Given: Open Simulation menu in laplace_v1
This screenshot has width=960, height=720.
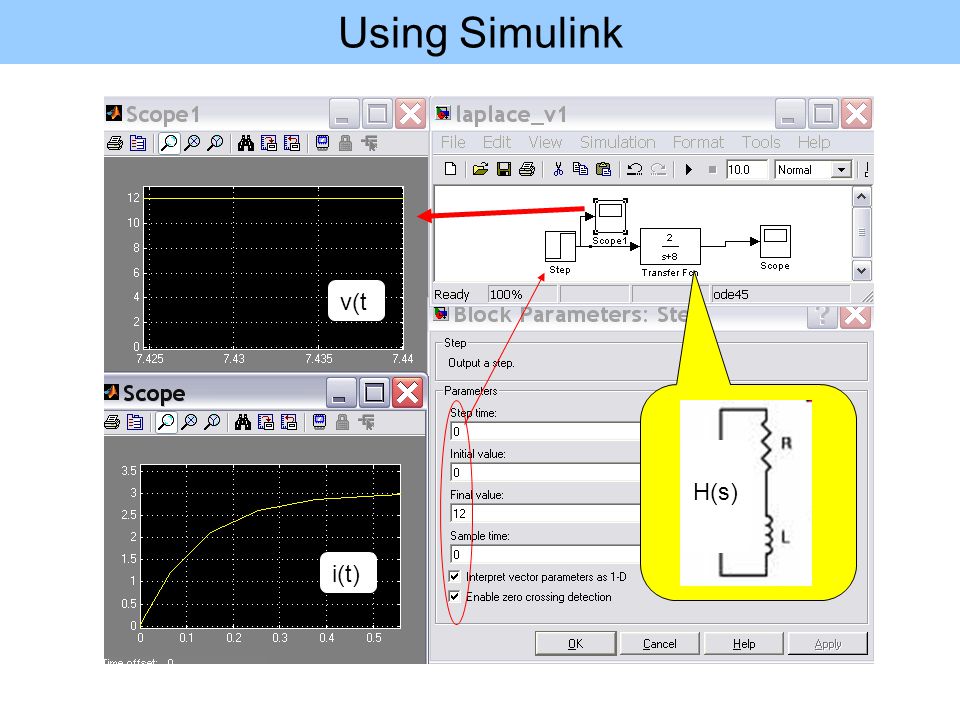Looking at the screenshot, I should (x=618, y=142).
